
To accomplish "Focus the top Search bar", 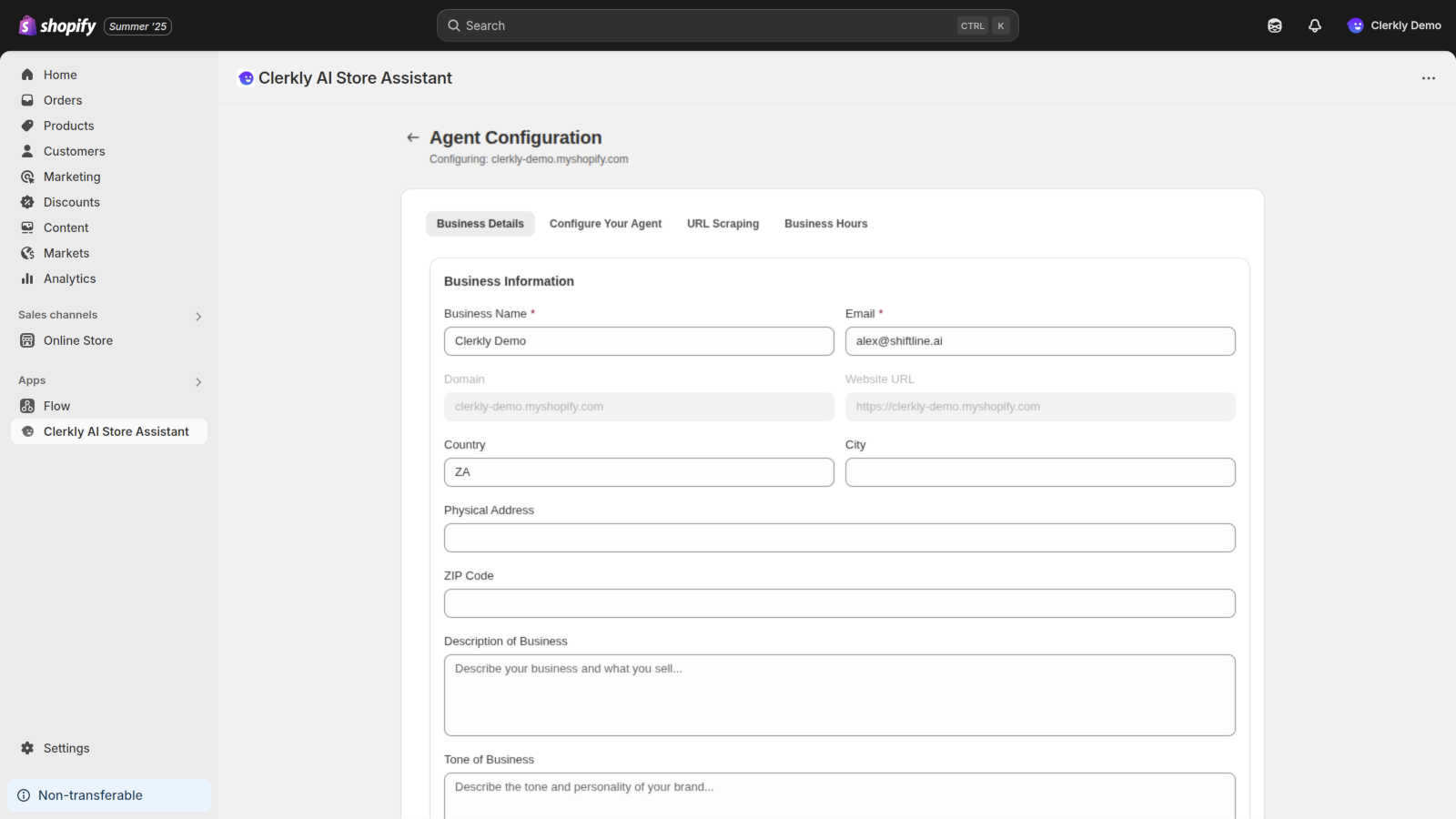I will [728, 25].
